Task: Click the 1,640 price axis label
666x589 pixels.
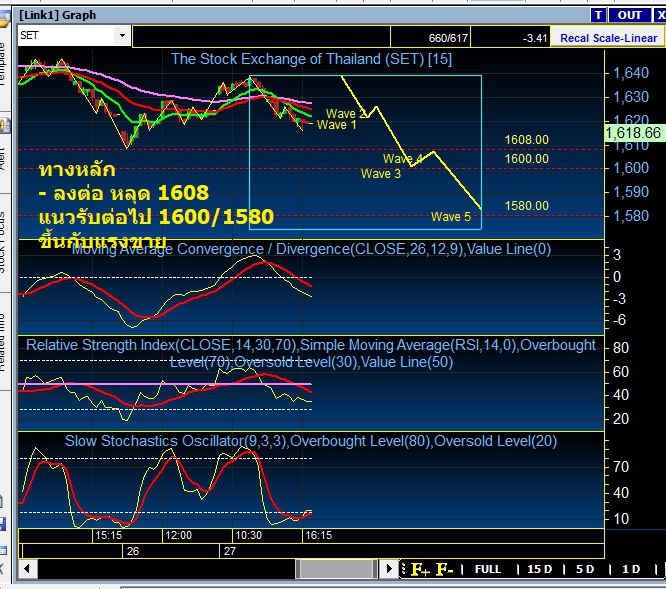Action: (x=631, y=73)
